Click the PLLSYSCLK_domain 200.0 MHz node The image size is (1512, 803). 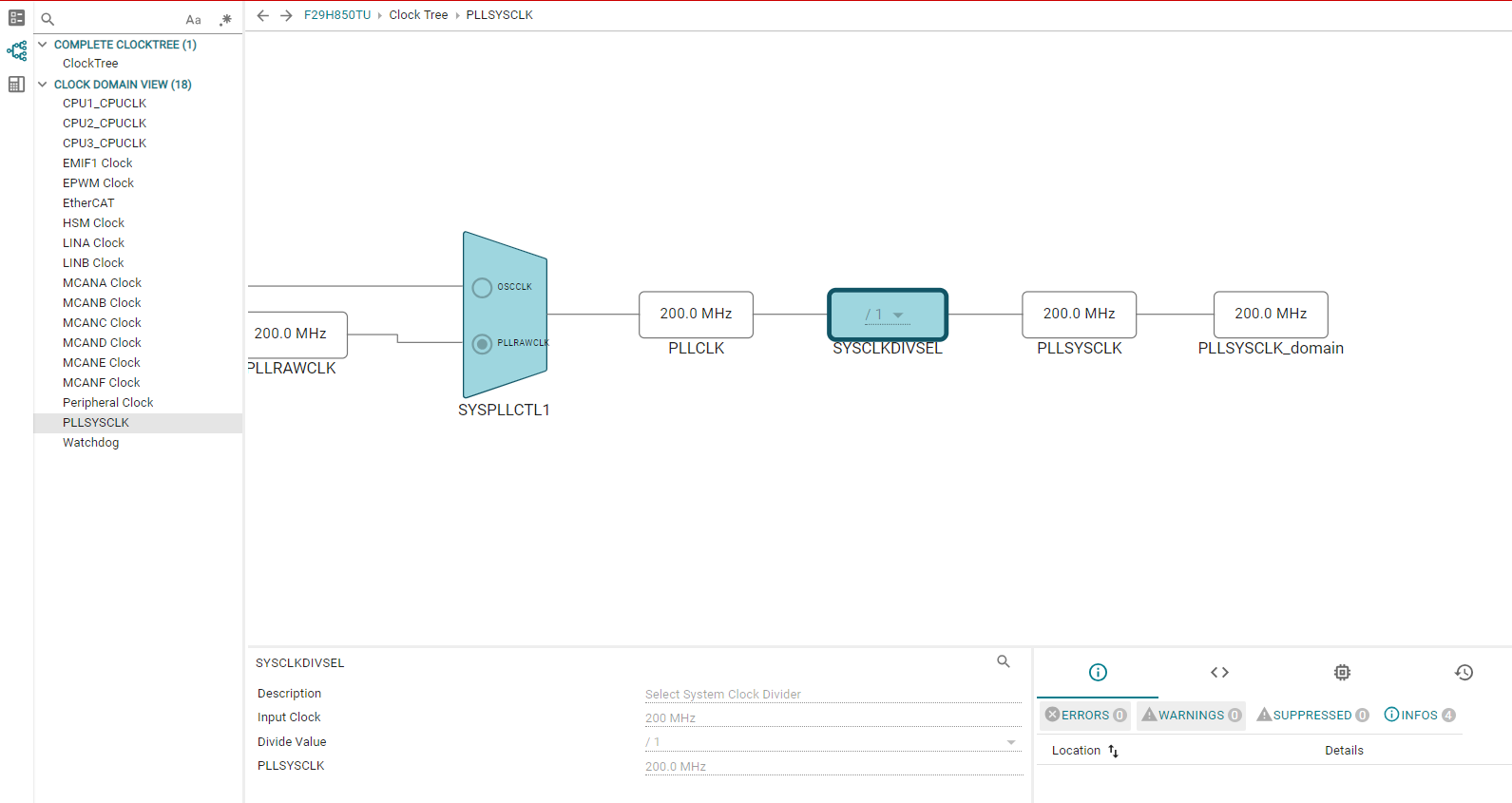(1271, 315)
